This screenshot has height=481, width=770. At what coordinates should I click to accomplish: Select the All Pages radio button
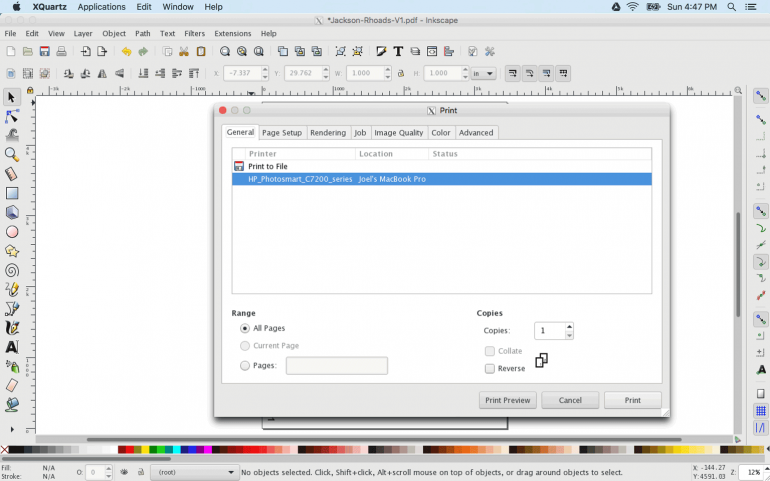(245, 328)
